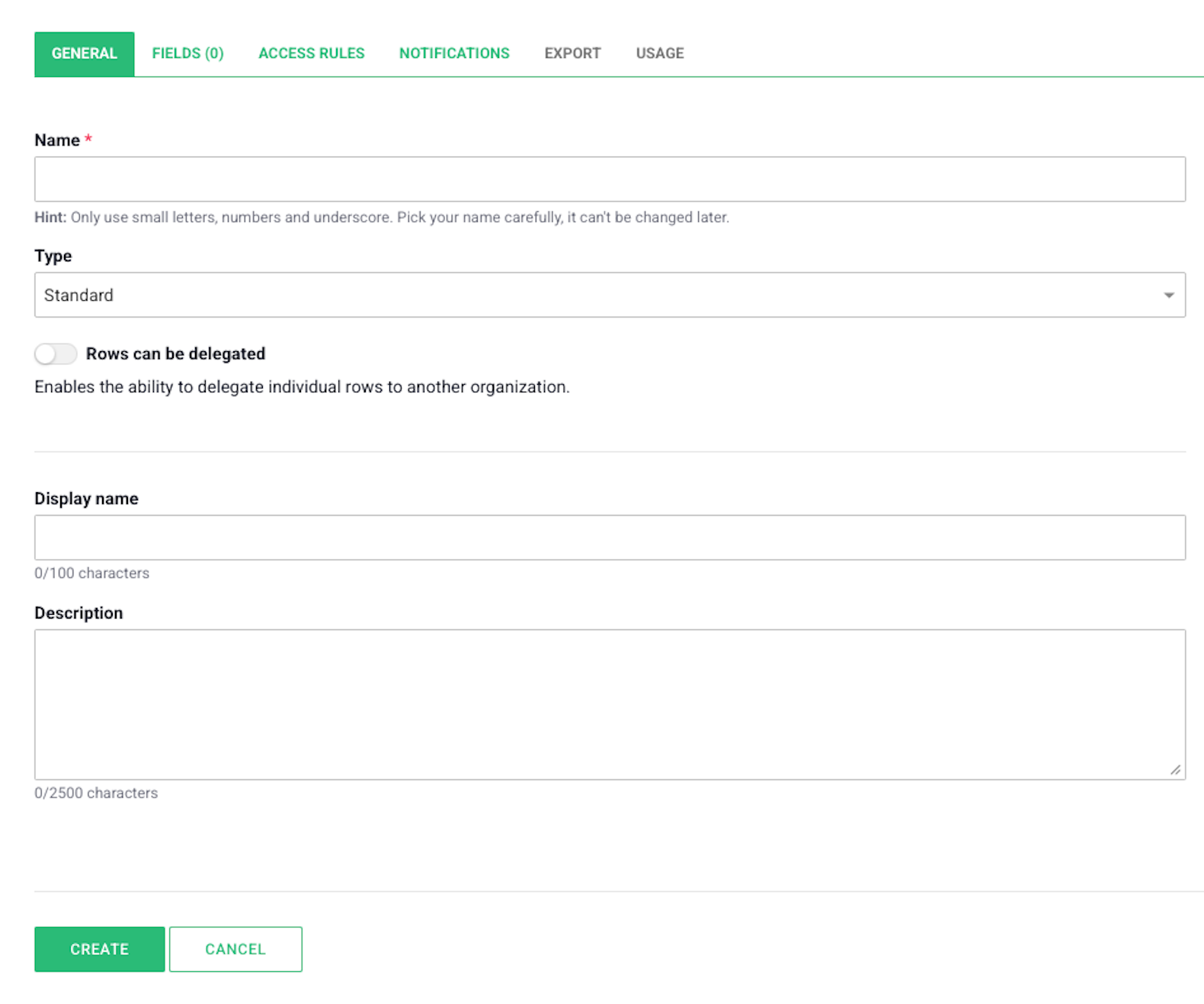
Task: Click inside the Description text area
Action: pos(610,705)
